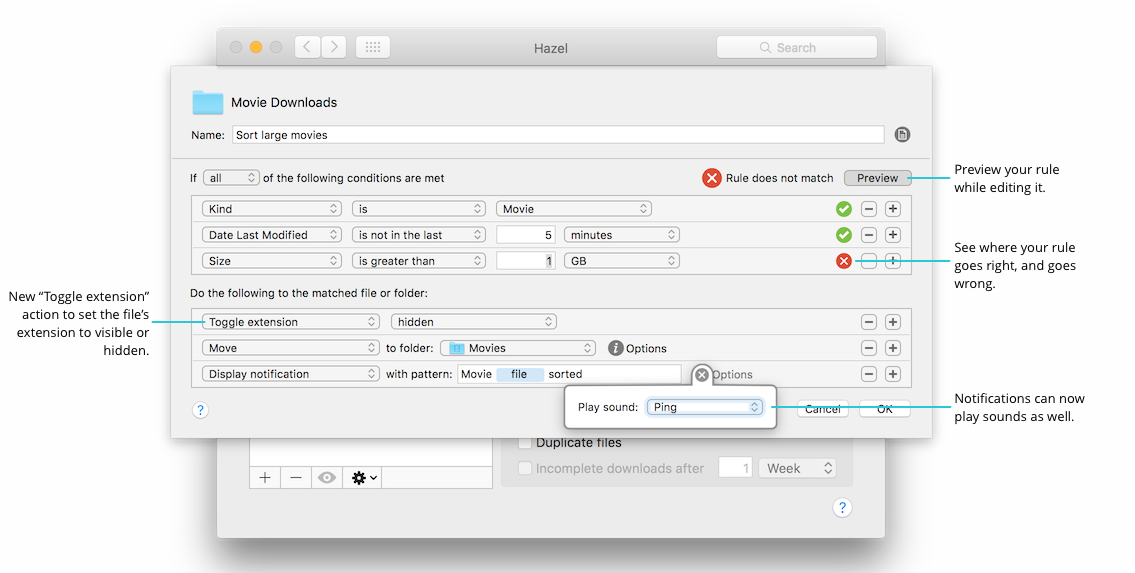The height and width of the screenshot is (573, 1135).
Task: Click the size value field showing 1
Action: click(526, 261)
